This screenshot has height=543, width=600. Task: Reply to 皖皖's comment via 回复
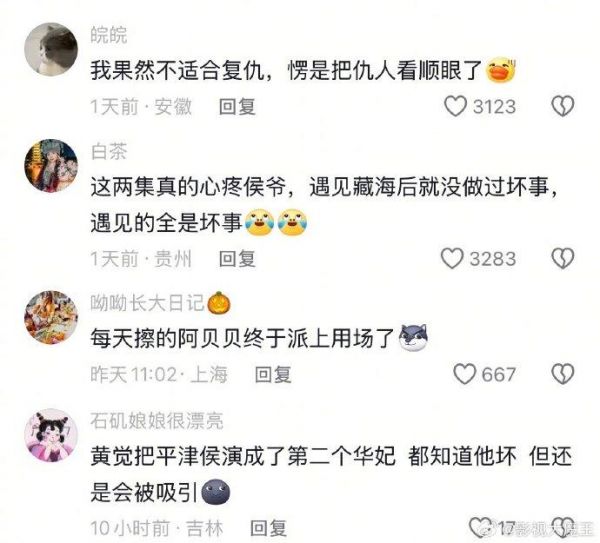[237, 106]
